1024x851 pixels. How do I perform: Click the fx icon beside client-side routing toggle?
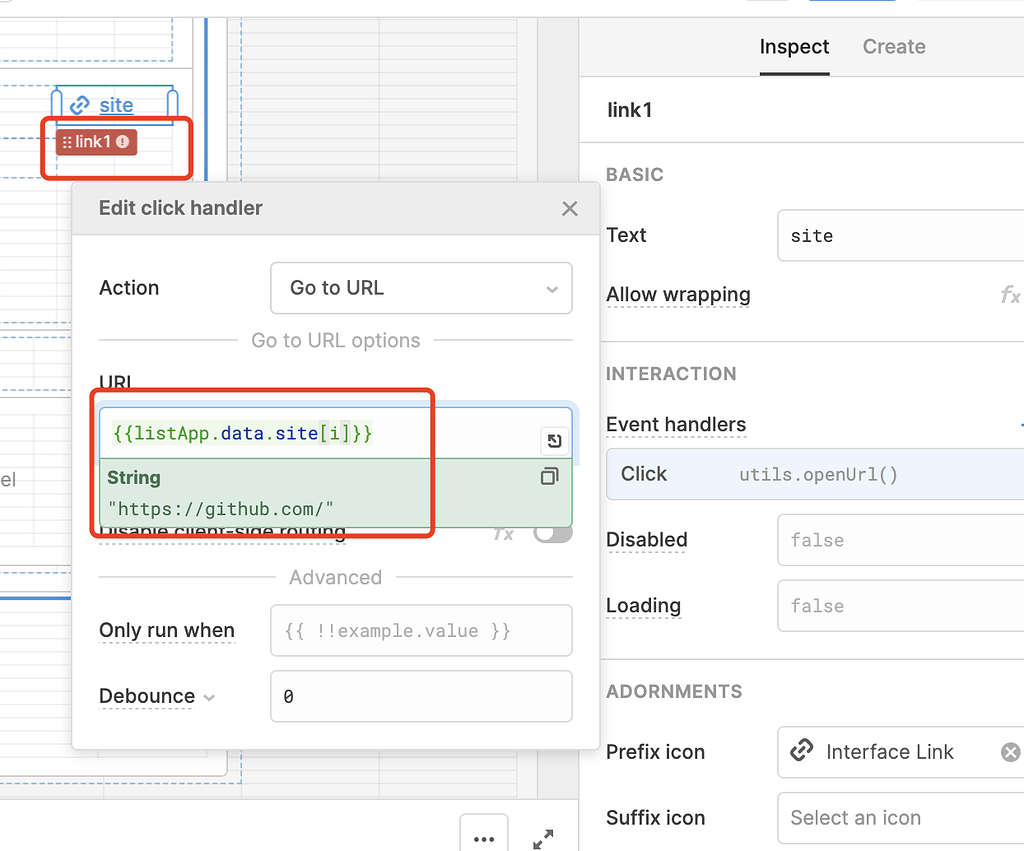(x=504, y=533)
